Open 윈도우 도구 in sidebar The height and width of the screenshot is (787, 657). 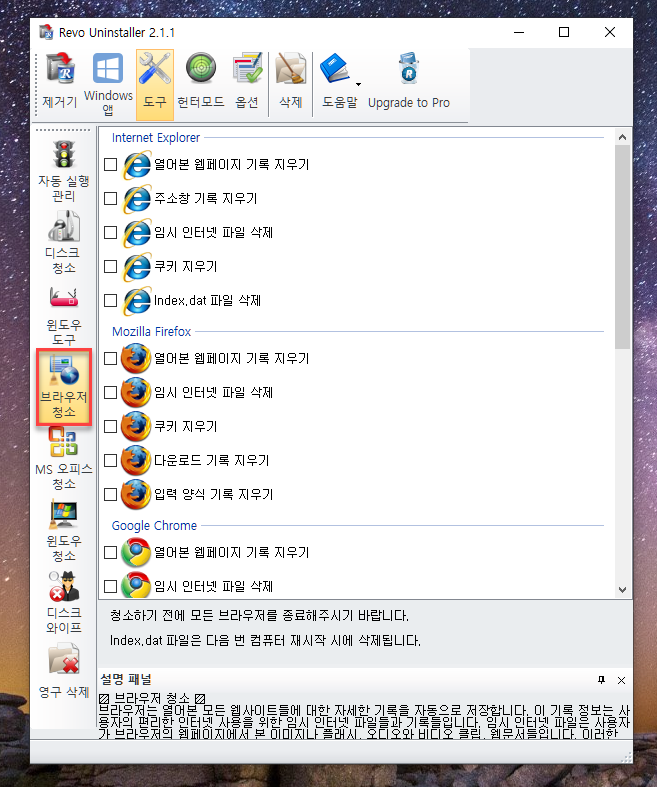(x=64, y=315)
